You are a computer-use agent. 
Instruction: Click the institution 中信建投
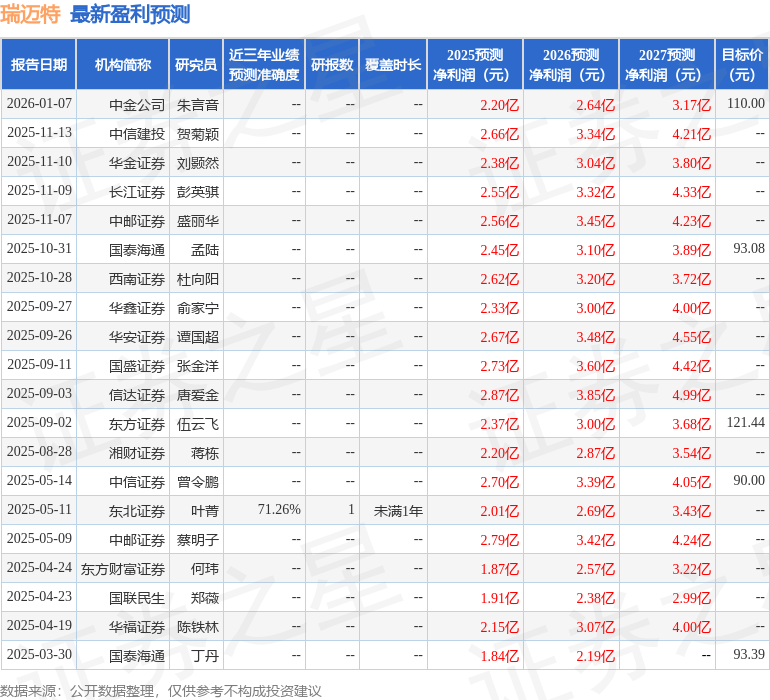tap(137, 134)
